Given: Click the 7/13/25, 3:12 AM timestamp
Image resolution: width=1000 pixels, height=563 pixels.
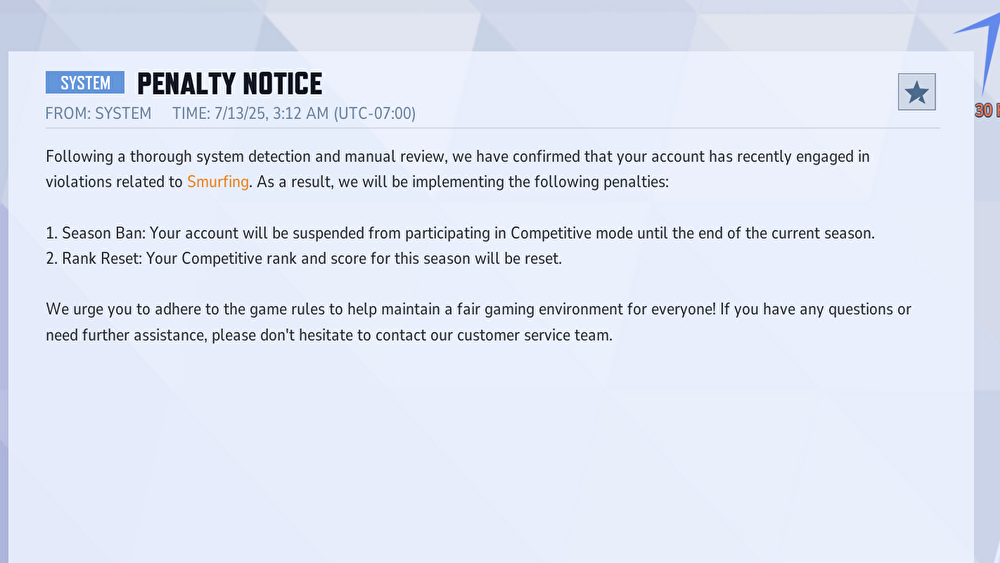Looking at the screenshot, I should click(271, 113).
